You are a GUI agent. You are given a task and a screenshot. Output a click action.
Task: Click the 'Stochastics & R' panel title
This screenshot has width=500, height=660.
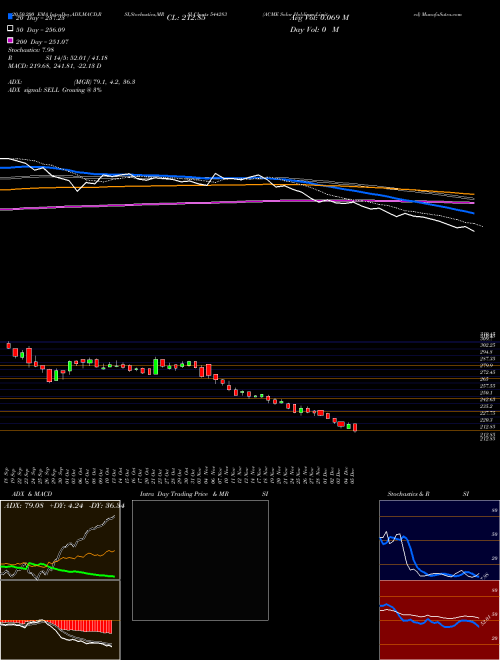coord(408,494)
